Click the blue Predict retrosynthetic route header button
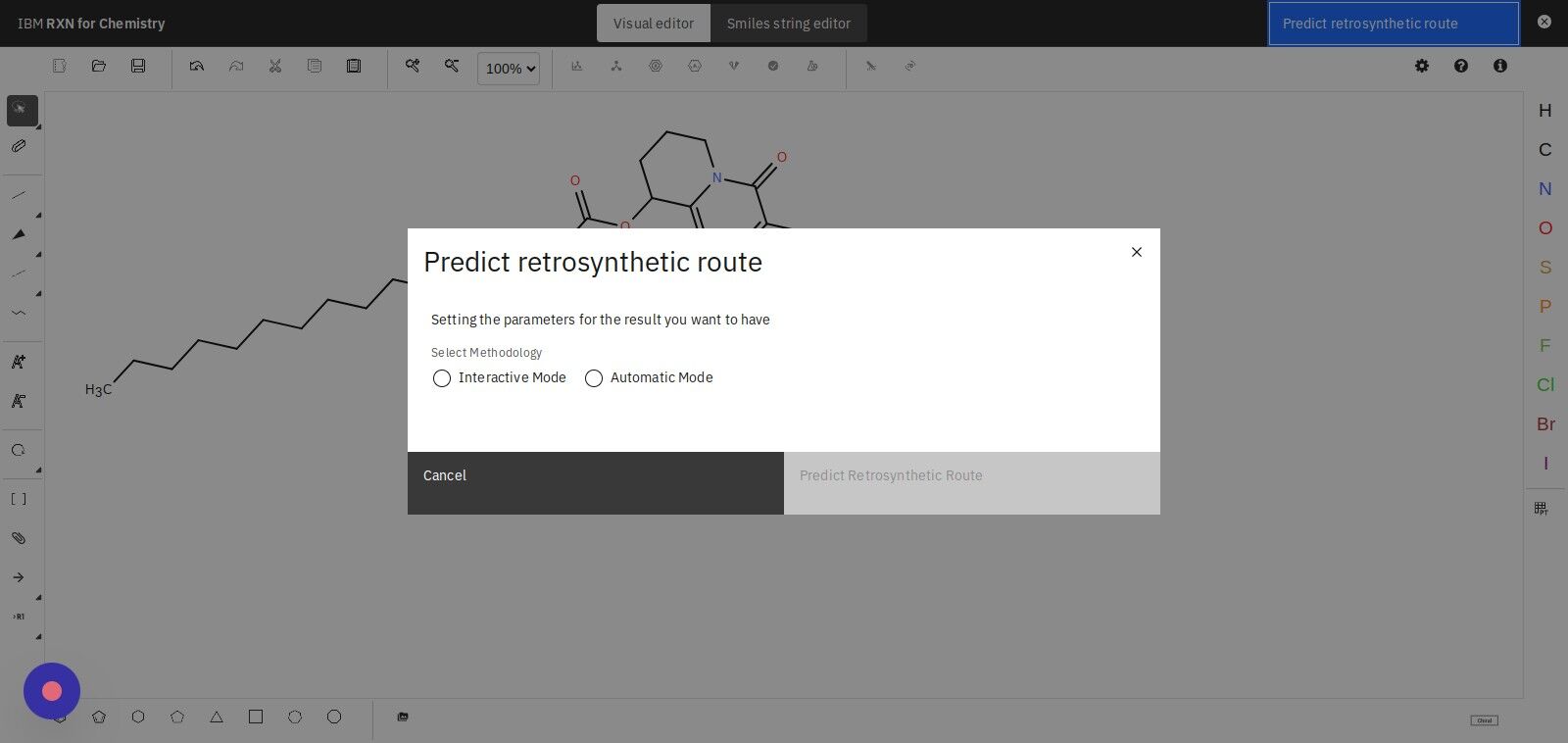This screenshot has width=1568, height=743. click(x=1394, y=24)
